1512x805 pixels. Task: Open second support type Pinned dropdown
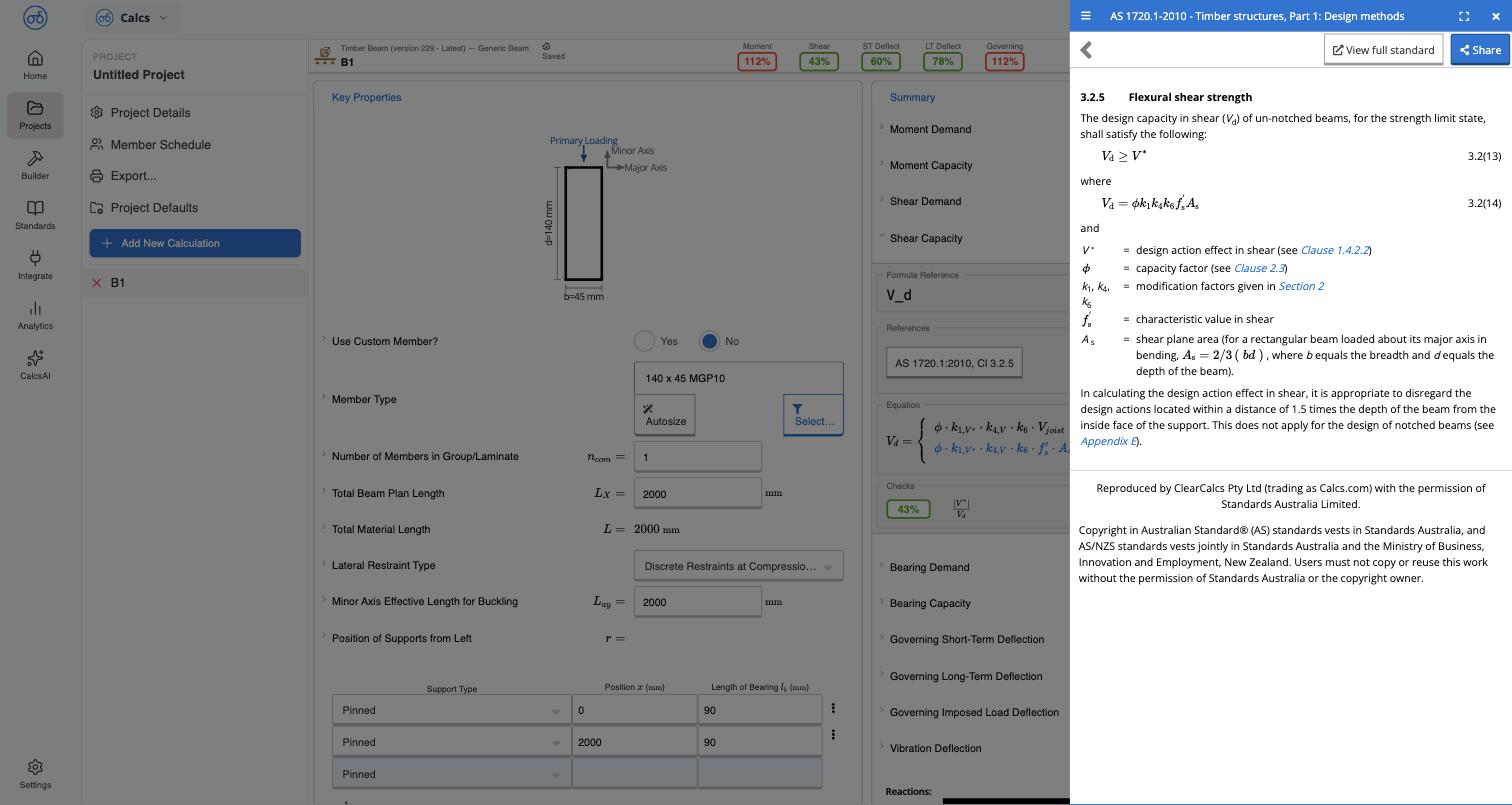451,742
